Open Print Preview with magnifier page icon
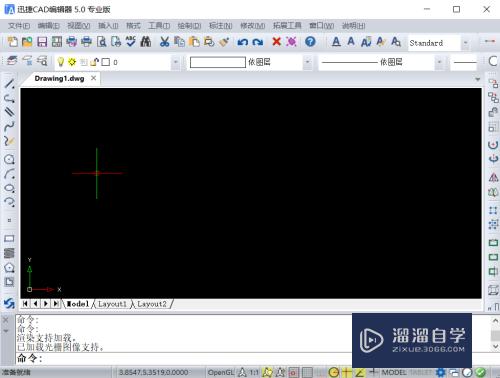 click(x=101, y=42)
